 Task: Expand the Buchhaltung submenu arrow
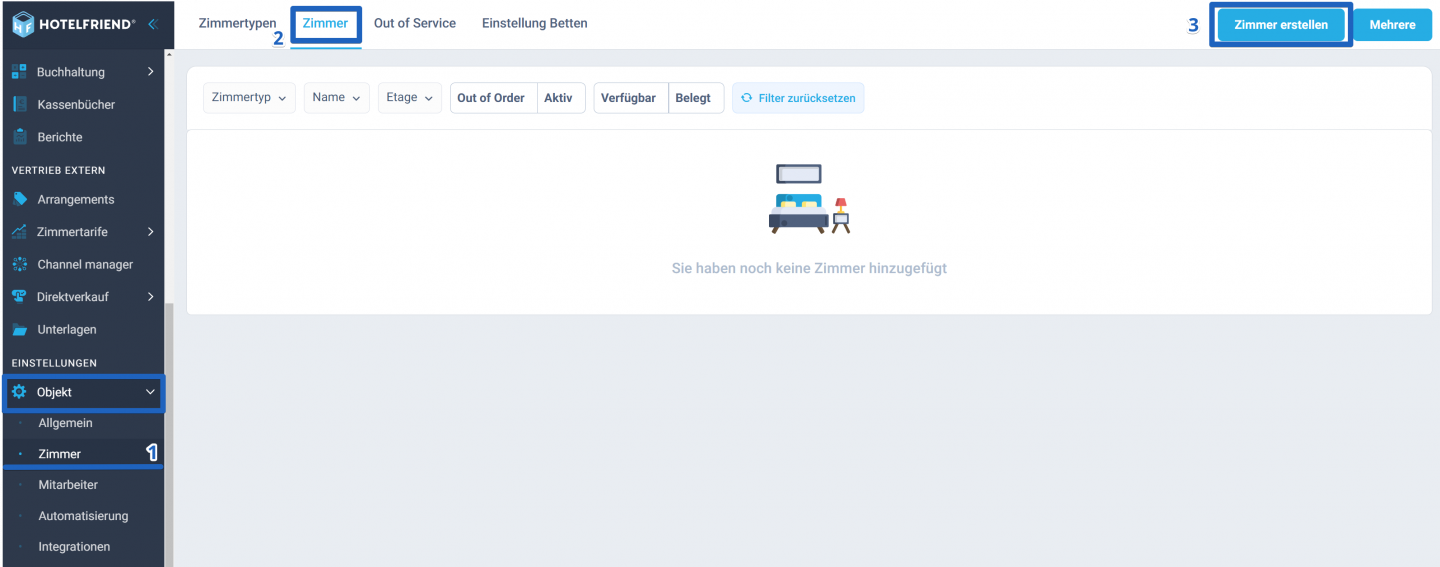150,72
